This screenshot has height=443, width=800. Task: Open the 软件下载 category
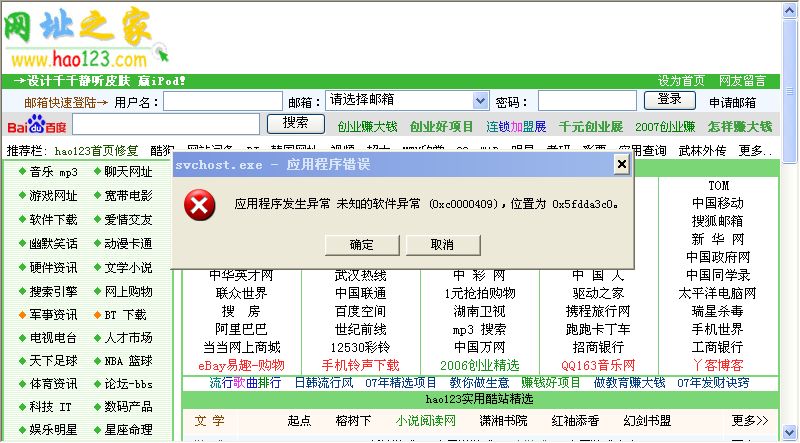(x=54, y=219)
